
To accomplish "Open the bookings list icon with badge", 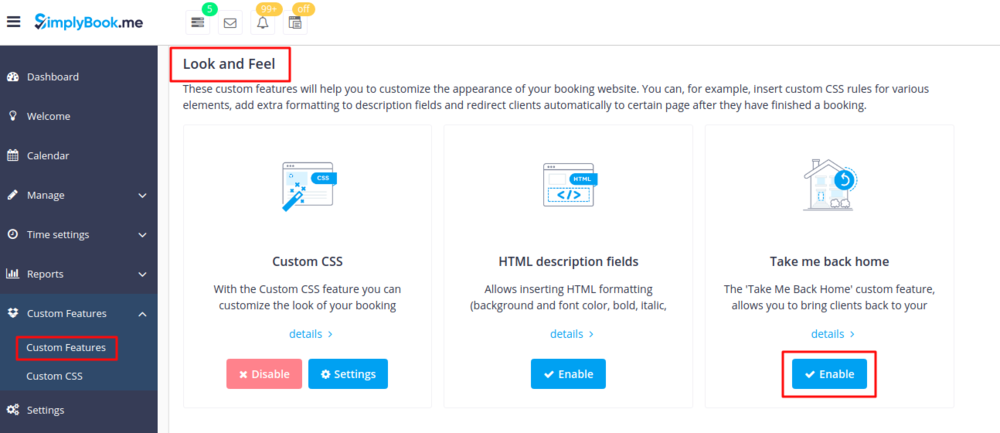I will (x=198, y=22).
